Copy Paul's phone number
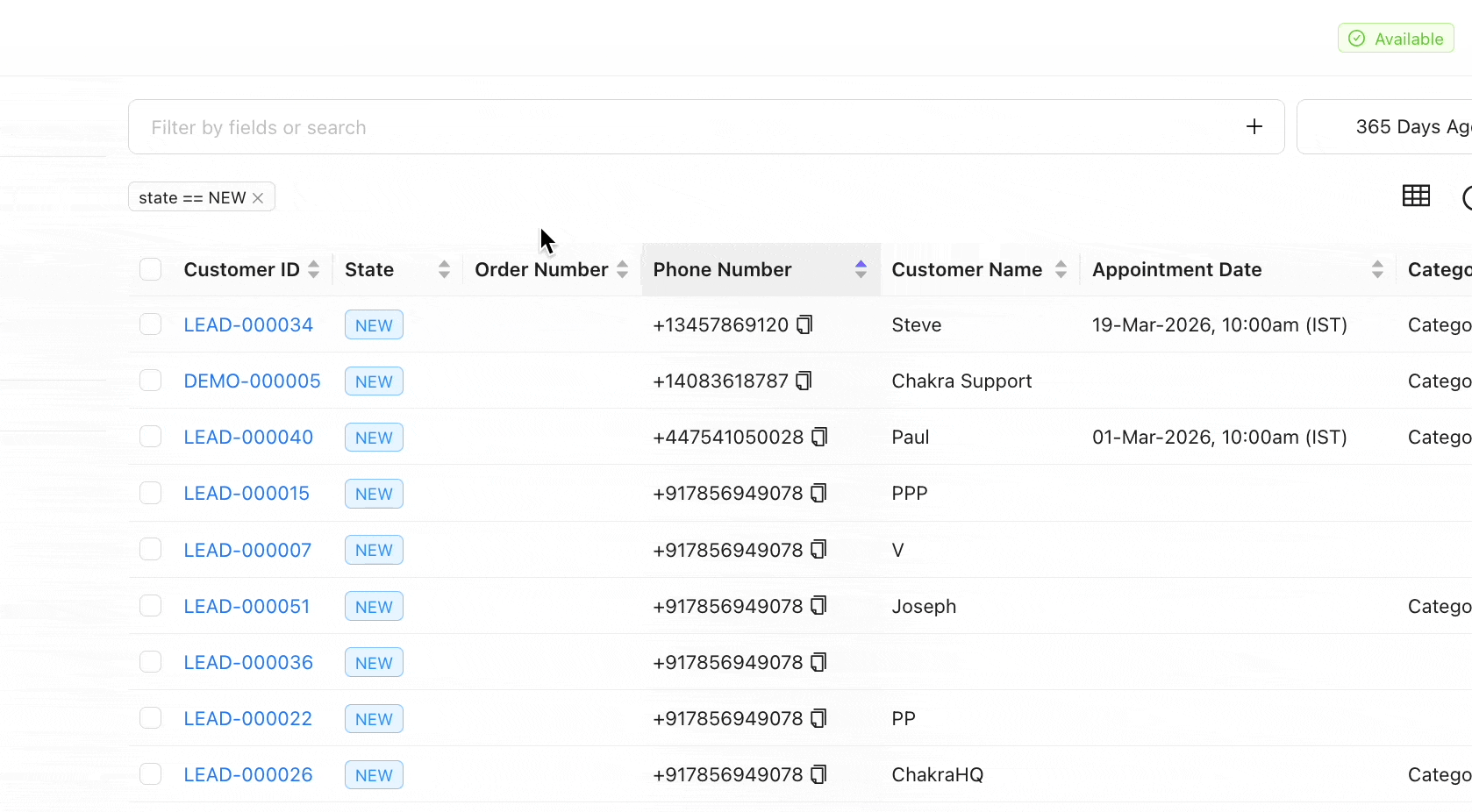Image resolution: width=1472 pixels, height=812 pixels. [819, 438]
